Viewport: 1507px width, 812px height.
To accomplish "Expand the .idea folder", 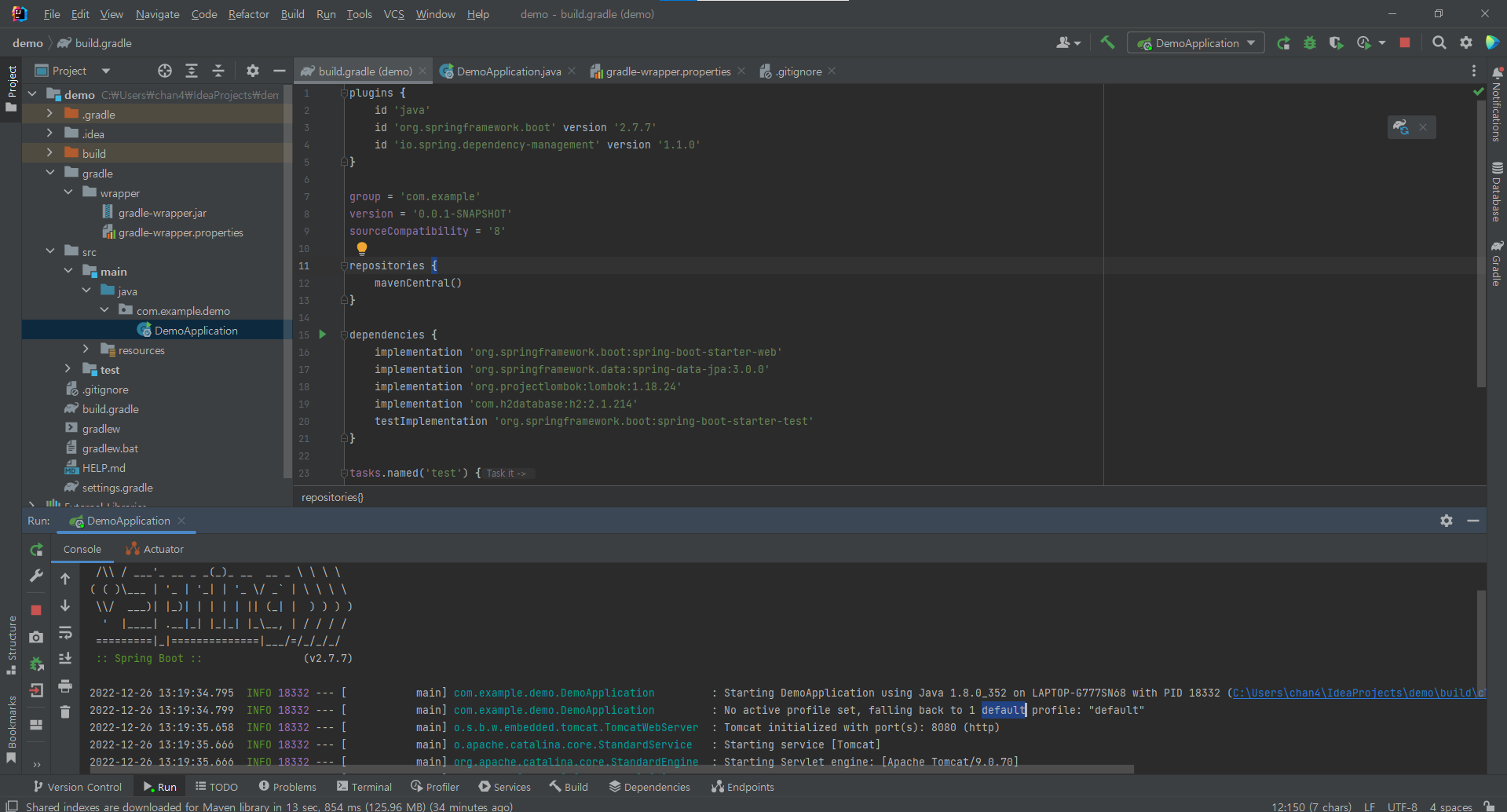I will coord(49,134).
